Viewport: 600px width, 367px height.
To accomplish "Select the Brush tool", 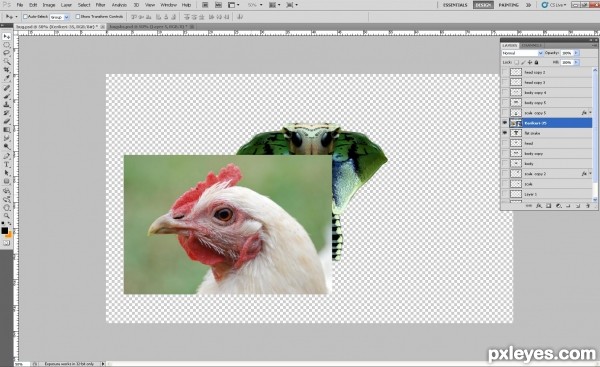I will [7, 96].
